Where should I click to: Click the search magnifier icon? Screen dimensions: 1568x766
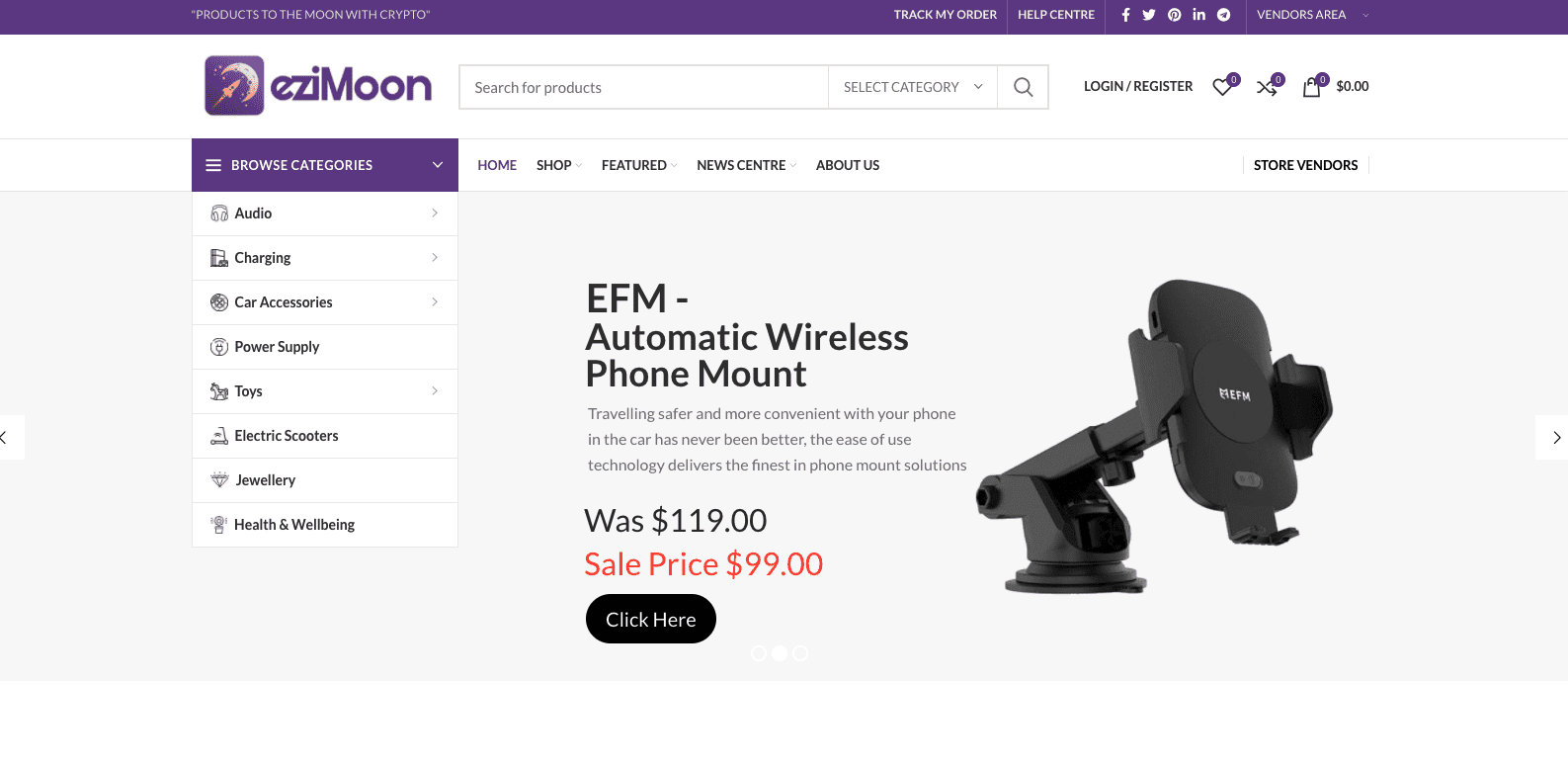point(1024,87)
